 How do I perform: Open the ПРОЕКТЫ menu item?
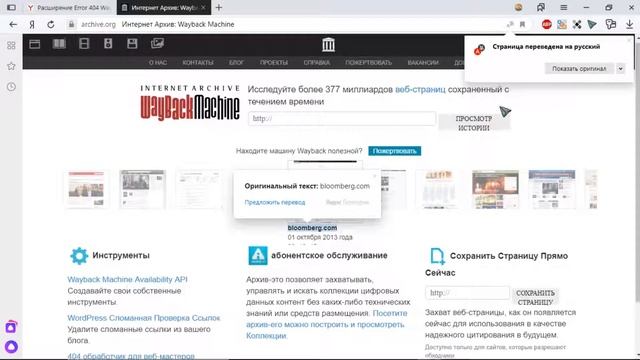[x=274, y=62]
